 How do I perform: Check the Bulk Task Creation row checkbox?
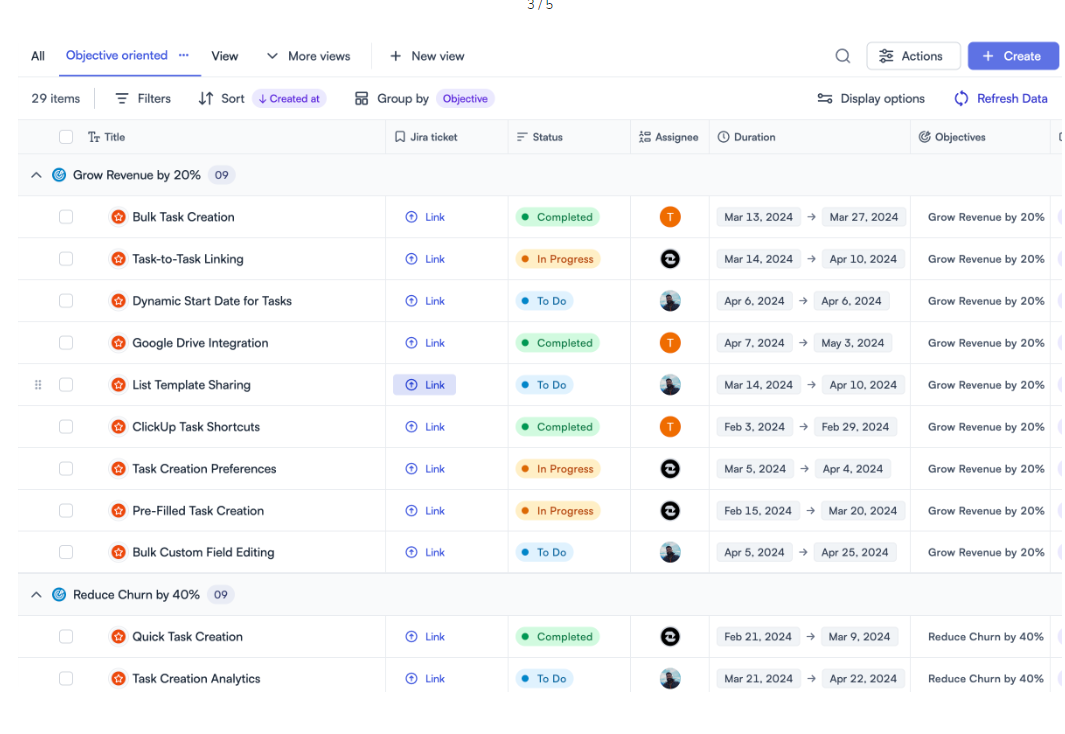[66, 217]
